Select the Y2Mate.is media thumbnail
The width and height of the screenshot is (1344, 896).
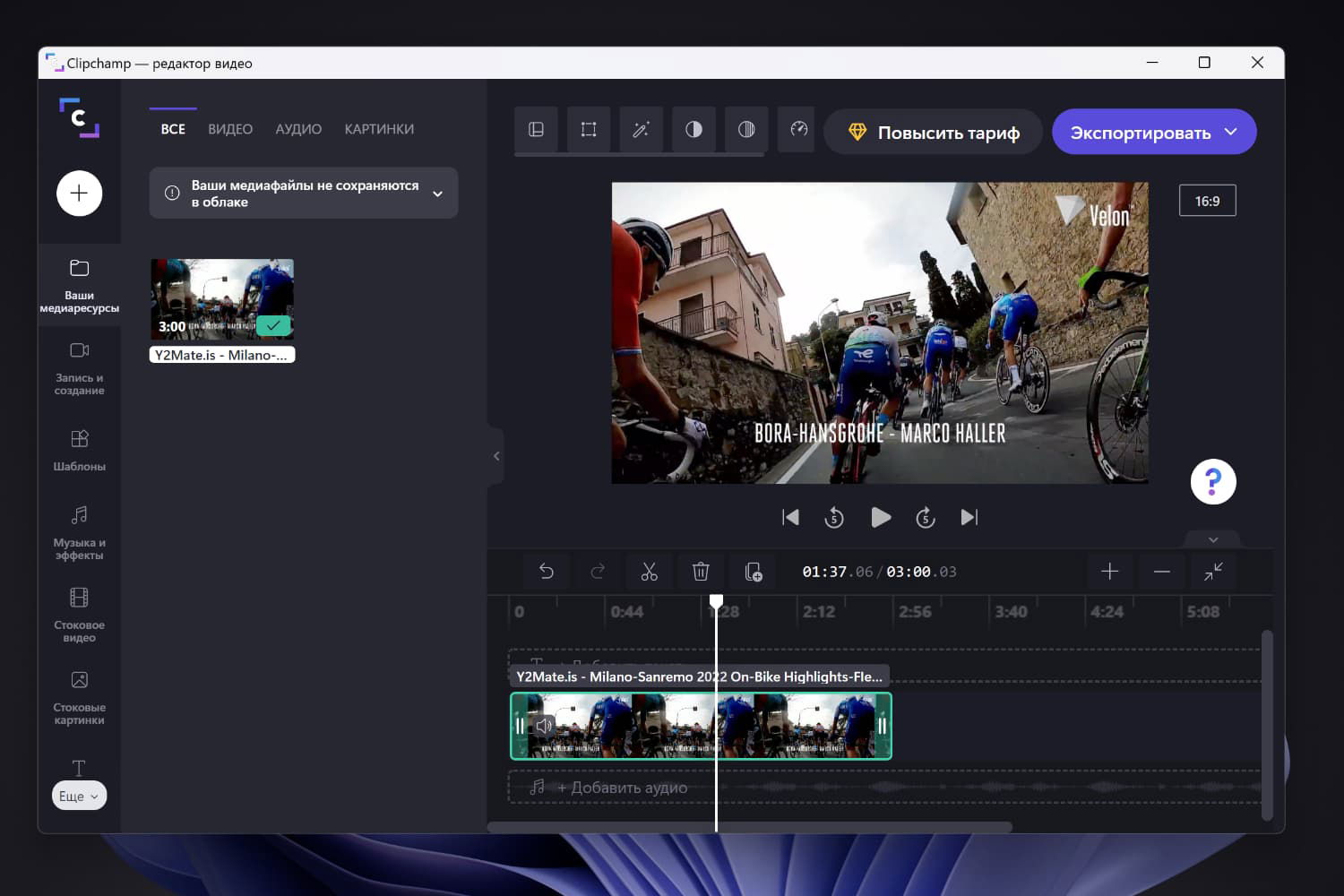(x=222, y=299)
